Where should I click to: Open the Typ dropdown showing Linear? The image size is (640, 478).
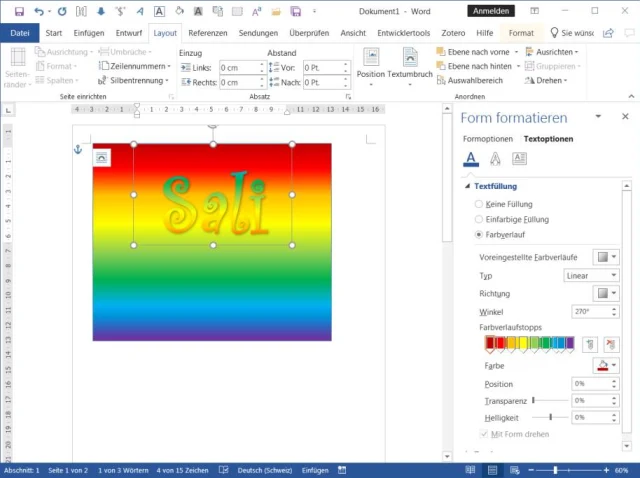pyautogui.click(x=591, y=275)
